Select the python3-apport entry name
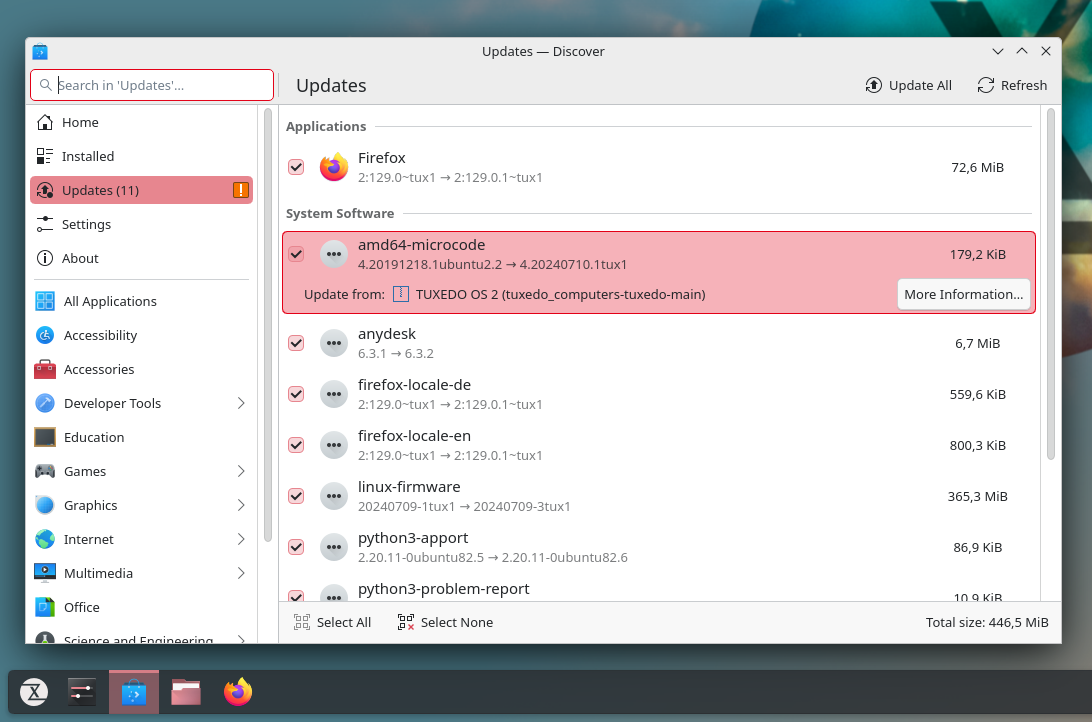 (x=413, y=538)
